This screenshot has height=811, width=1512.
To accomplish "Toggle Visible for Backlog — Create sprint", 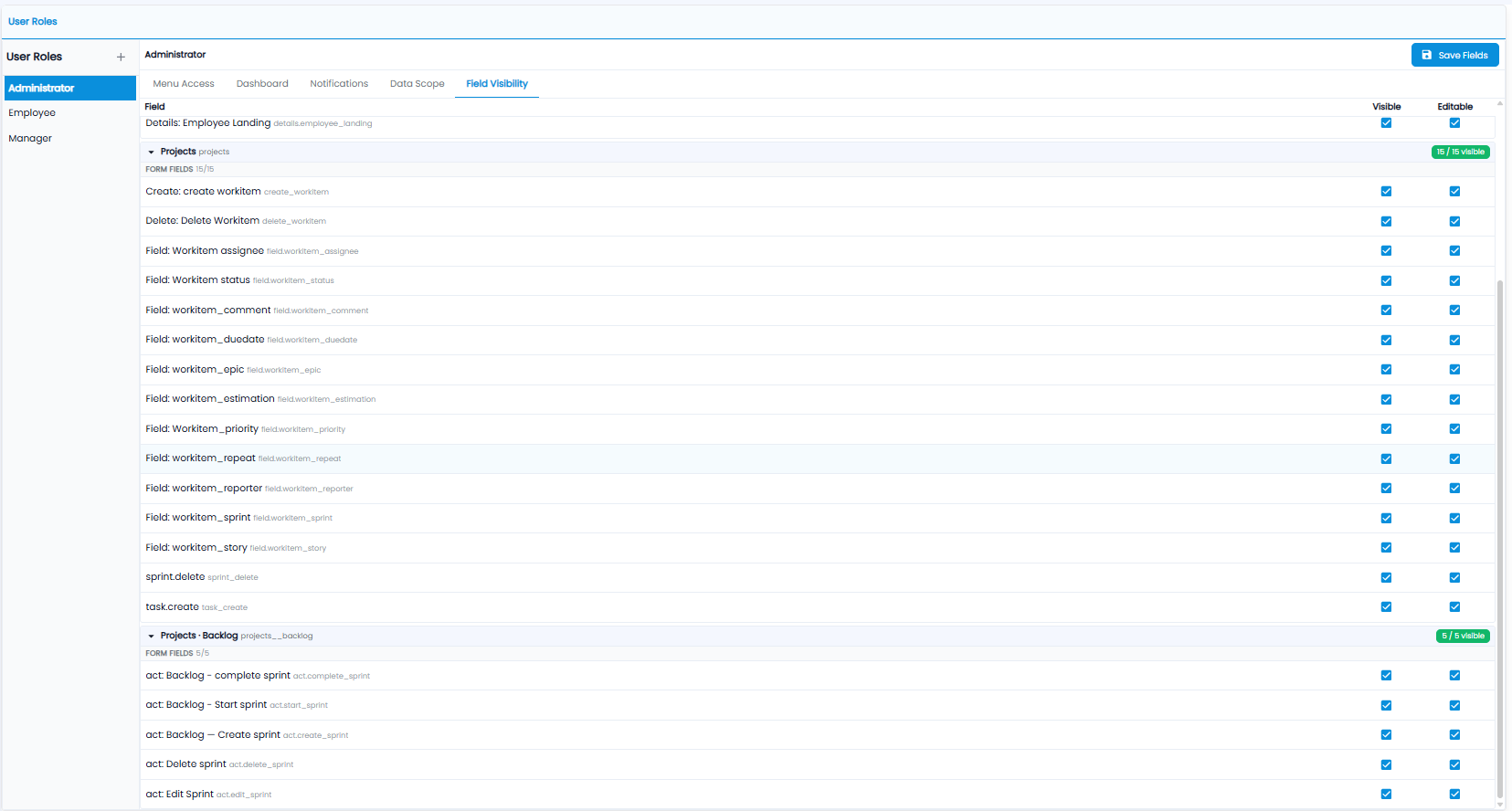I will [1386, 735].
